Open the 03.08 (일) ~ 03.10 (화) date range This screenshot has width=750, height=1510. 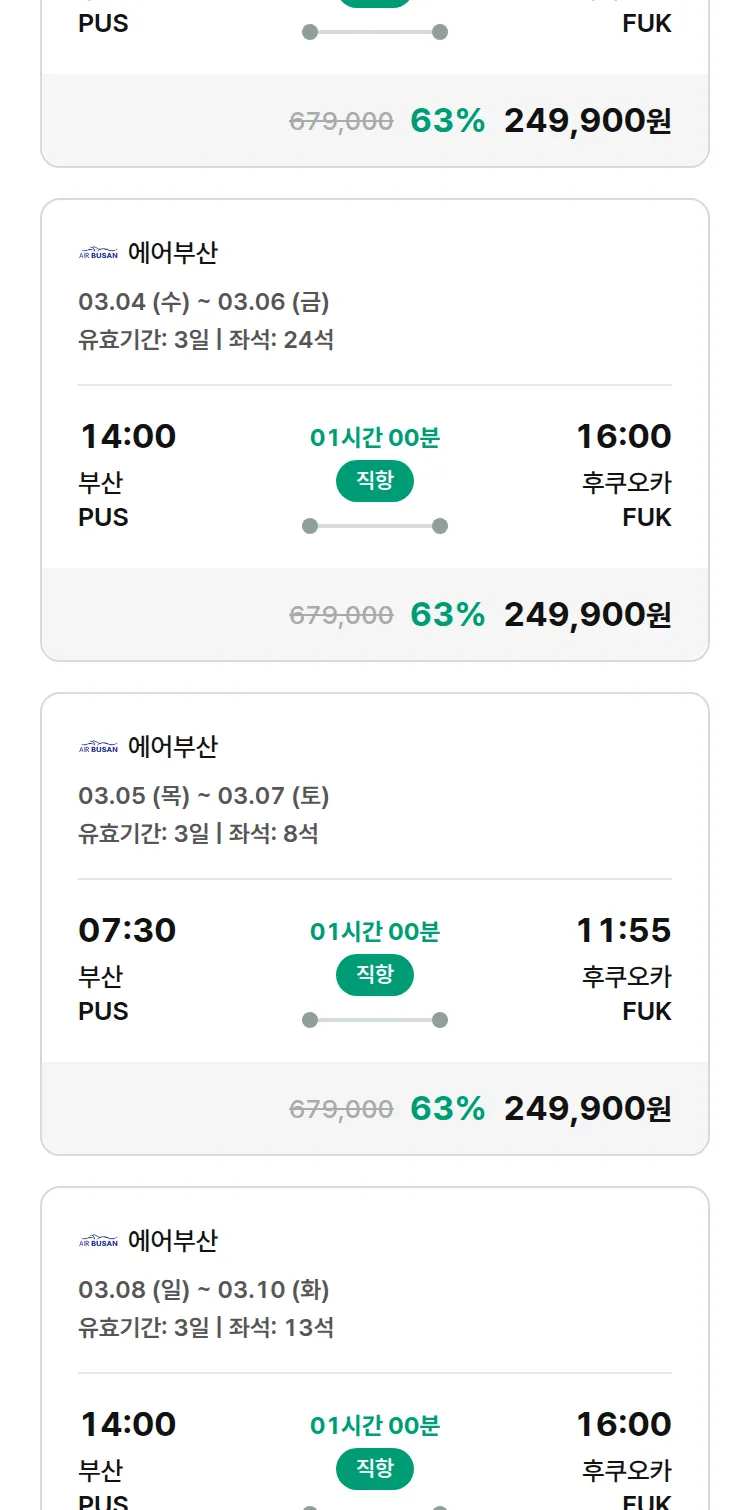(204, 1290)
